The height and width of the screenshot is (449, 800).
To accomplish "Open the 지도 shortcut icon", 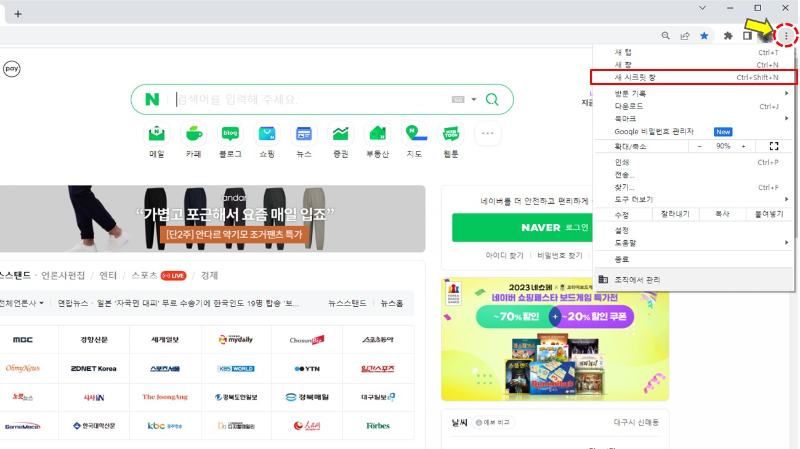I will [x=414, y=134].
